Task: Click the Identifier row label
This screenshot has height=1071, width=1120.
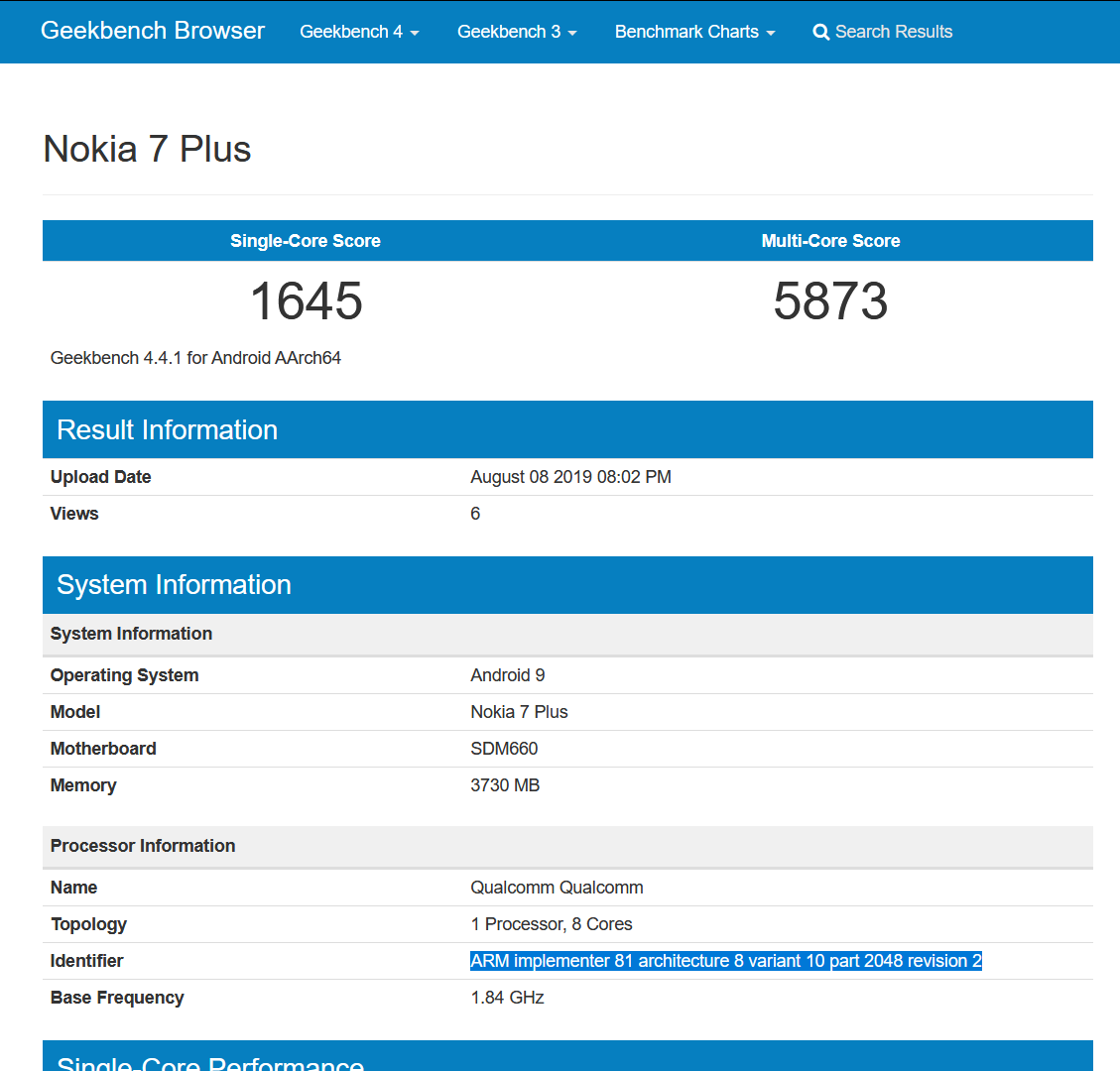Action: [x=86, y=961]
